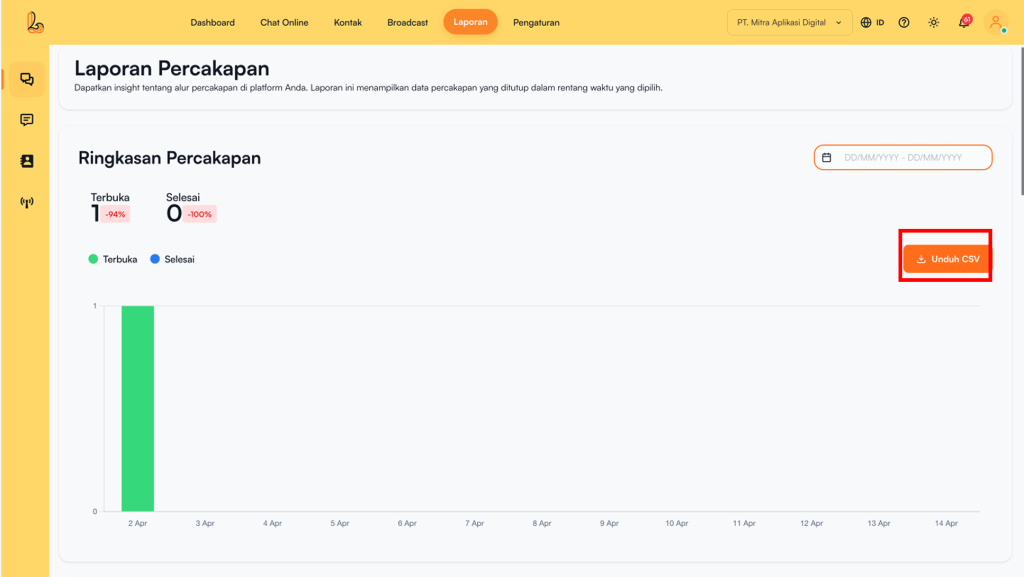The width and height of the screenshot is (1024, 577).
Task: Click the green bar for 2 Apr
Action: pos(138,408)
